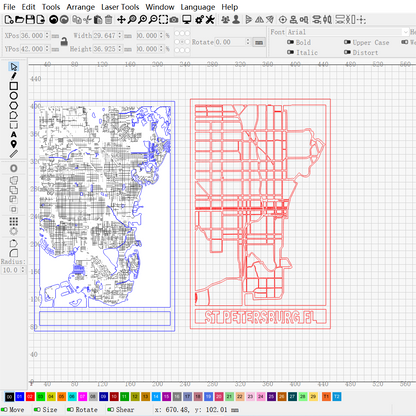Screen dimensions: 416x416
Task: Open the Tools menu
Action: pyautogui.click(x=51, y=7)
